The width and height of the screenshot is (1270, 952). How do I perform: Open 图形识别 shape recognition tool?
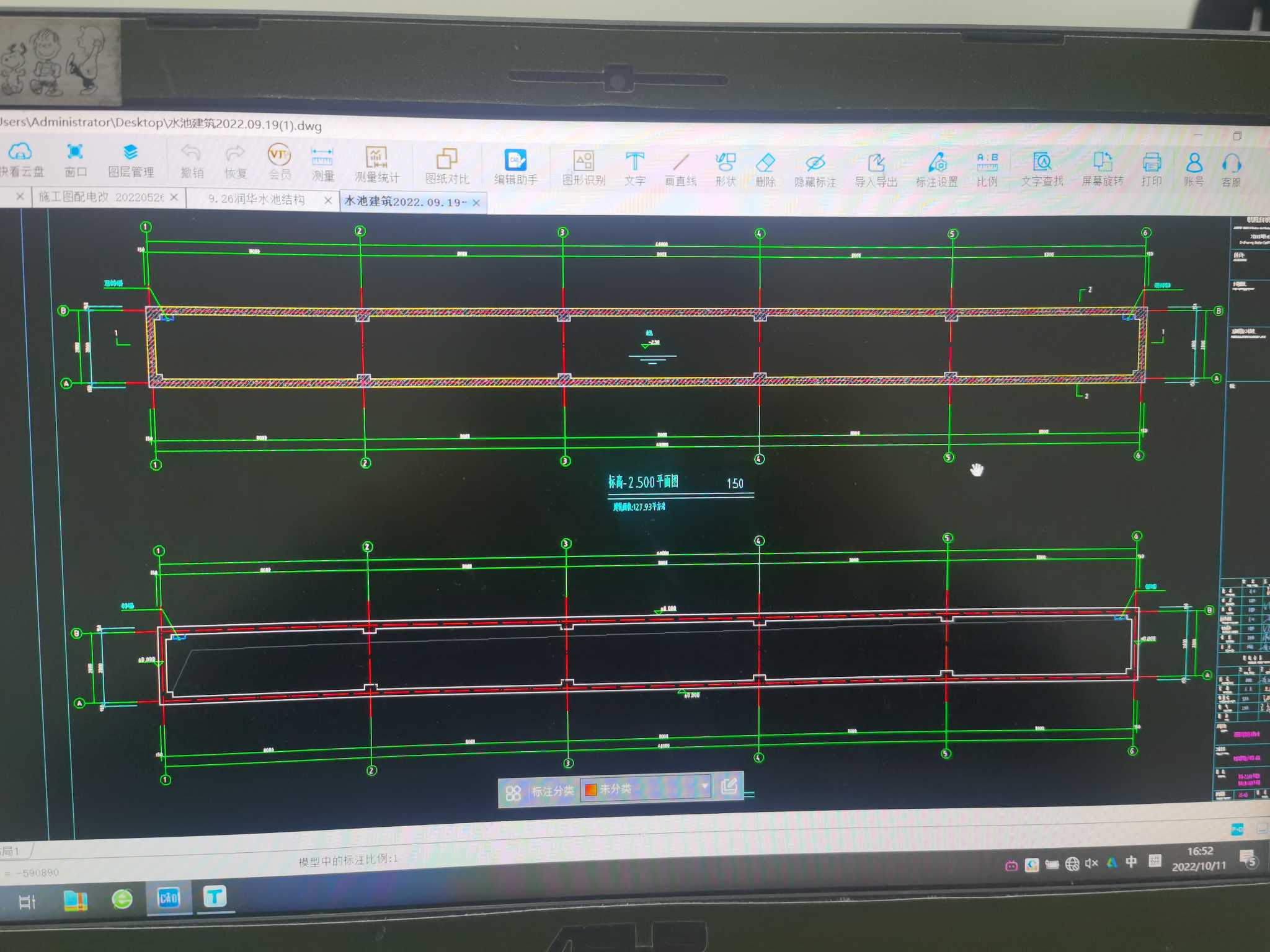point(584,169)
